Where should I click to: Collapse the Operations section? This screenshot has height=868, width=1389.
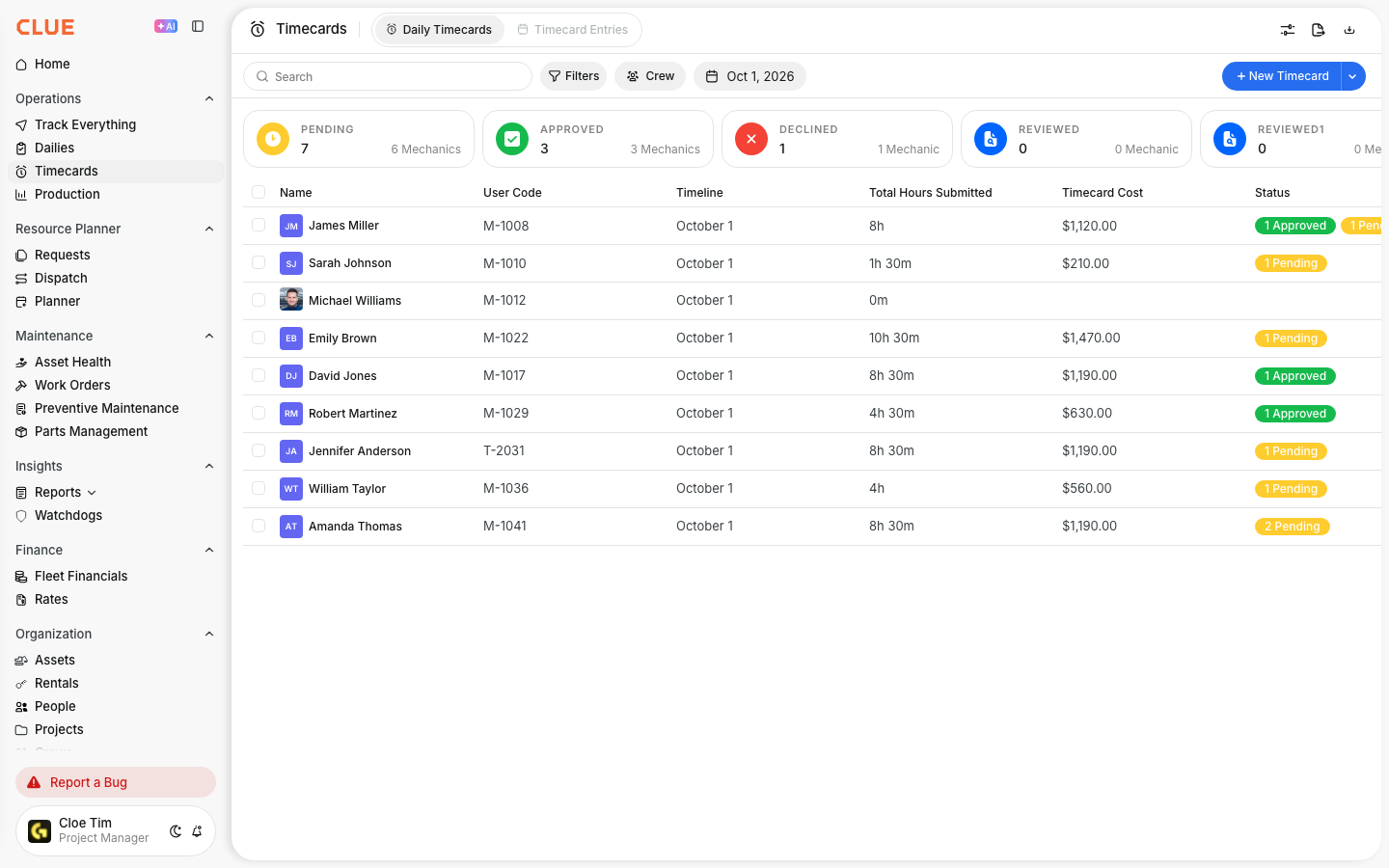point(209,98)
